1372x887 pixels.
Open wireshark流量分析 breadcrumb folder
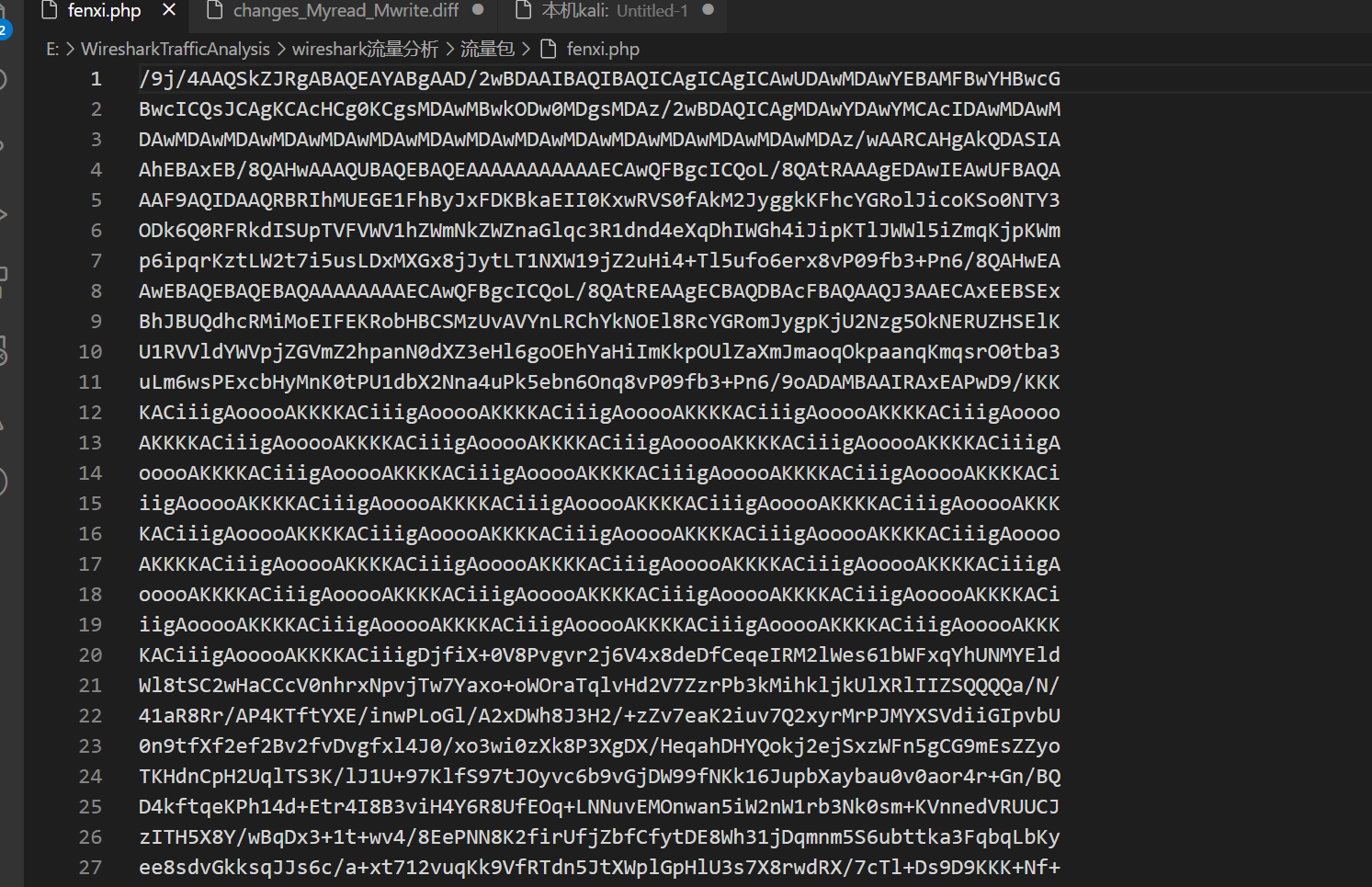click(x=365, y=49)
